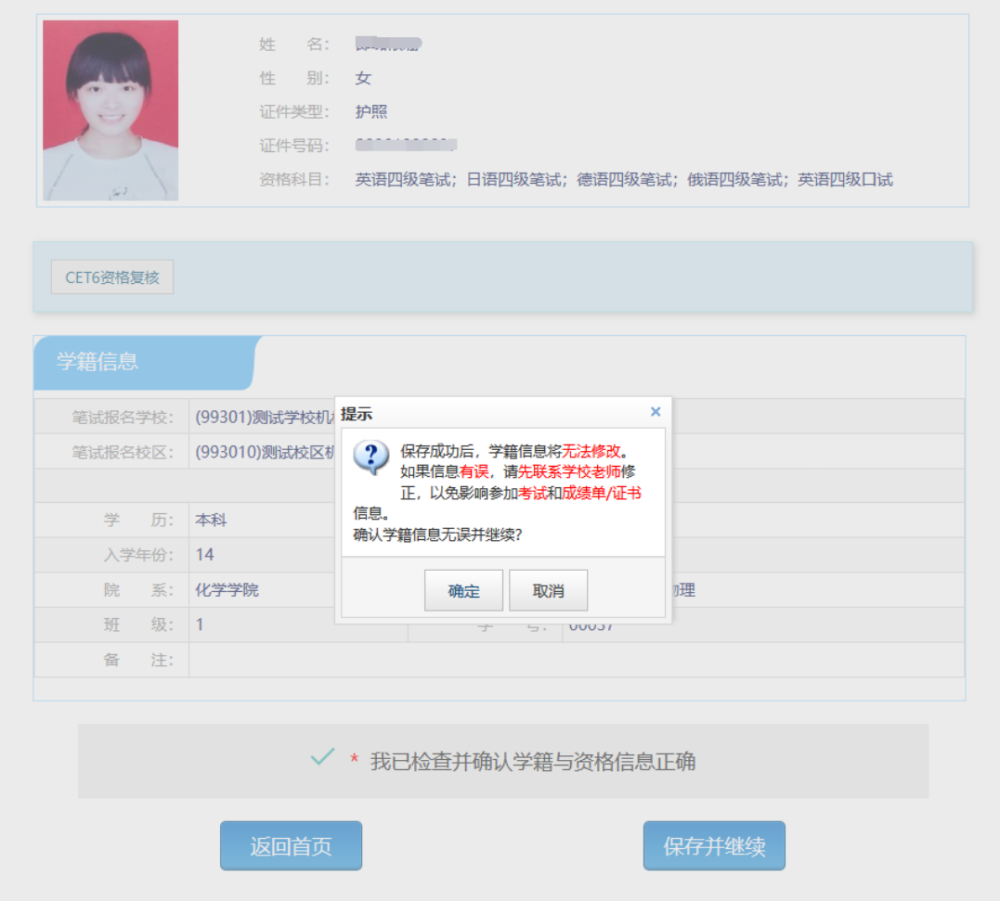Open the CET6资格复核 option

112,278
